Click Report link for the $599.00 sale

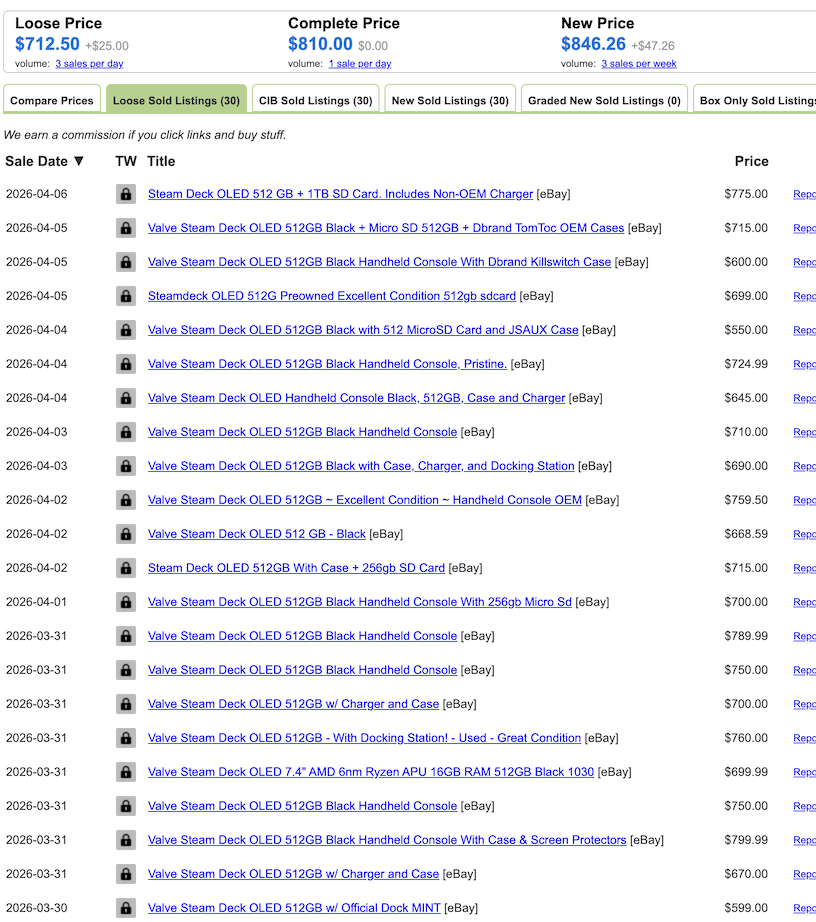pos(804,908)
